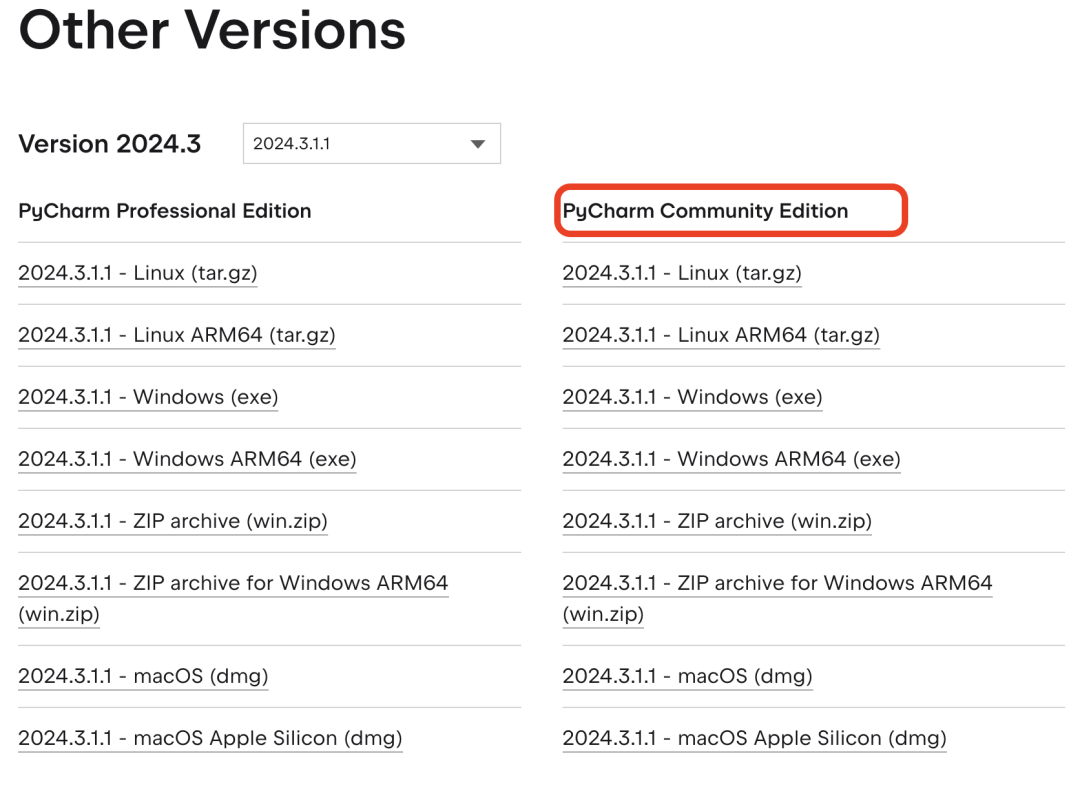
Task: Download Community Edition Linux ARM64 (tar.gz)
Action: [x=721, y=335]
